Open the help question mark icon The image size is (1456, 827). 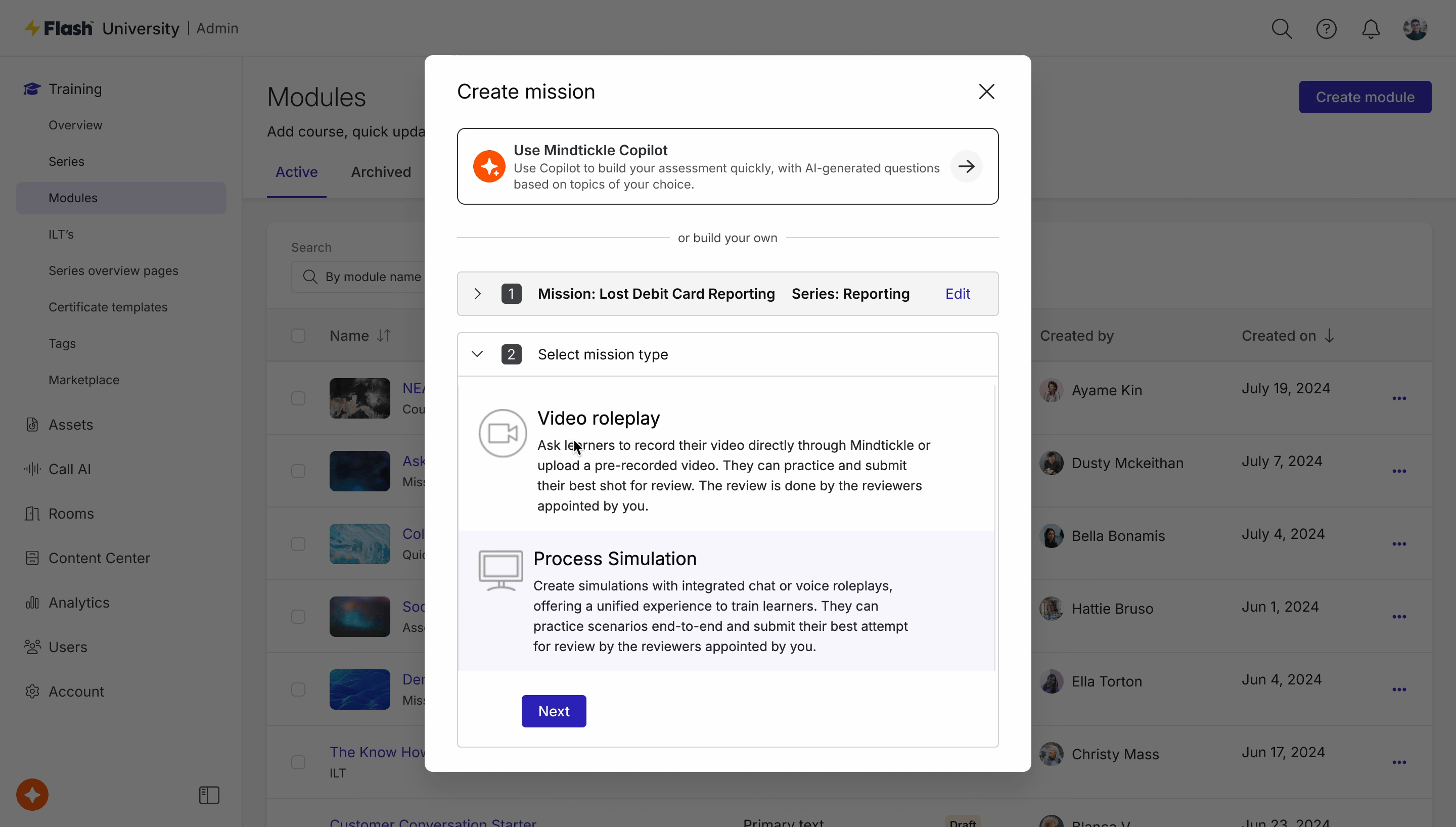point(1326,28)
